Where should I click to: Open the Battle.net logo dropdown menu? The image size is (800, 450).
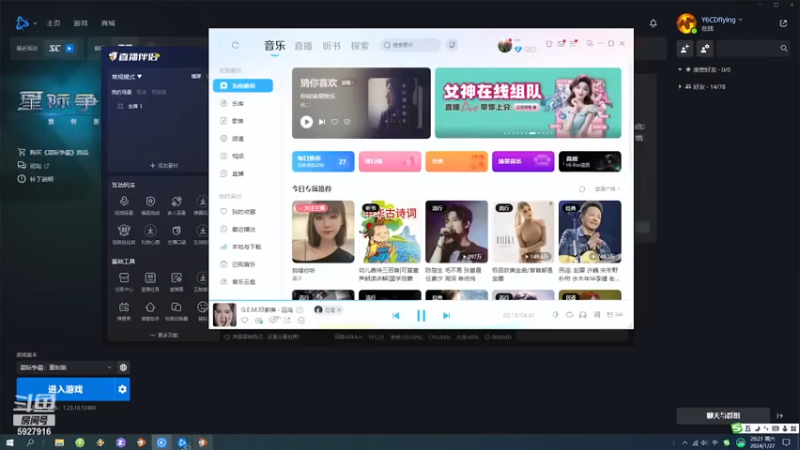tap(26, 23)
